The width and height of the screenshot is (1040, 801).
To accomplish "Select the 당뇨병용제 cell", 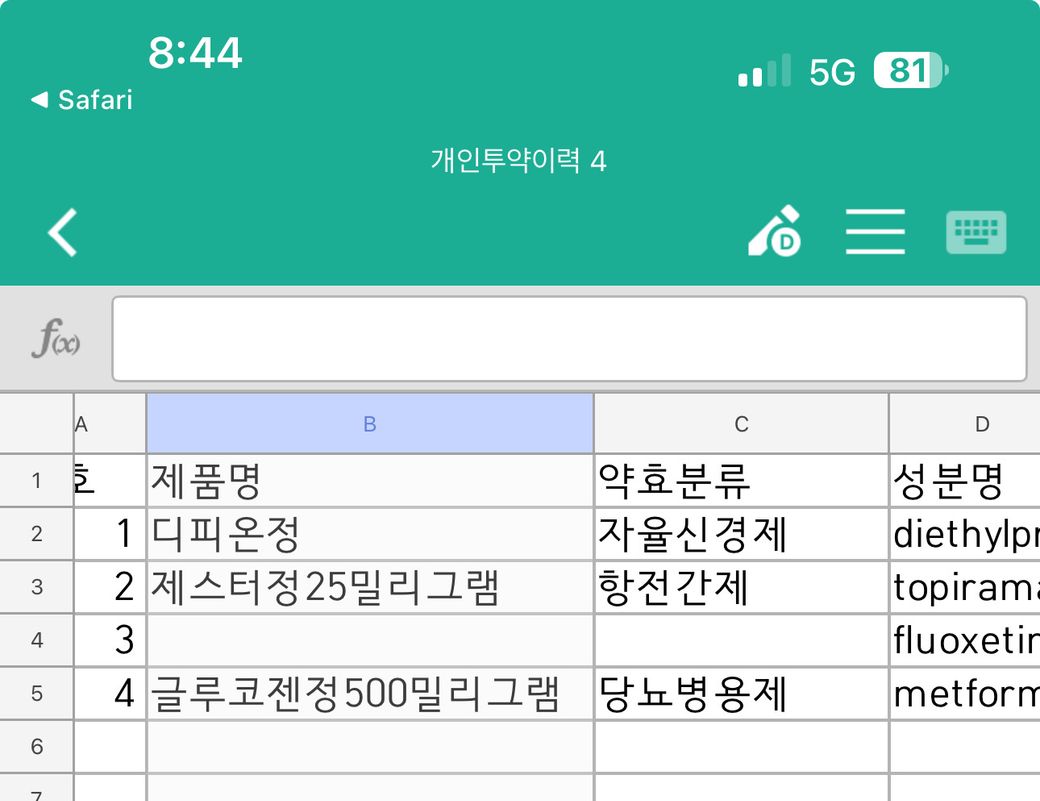I will [741, 694].
